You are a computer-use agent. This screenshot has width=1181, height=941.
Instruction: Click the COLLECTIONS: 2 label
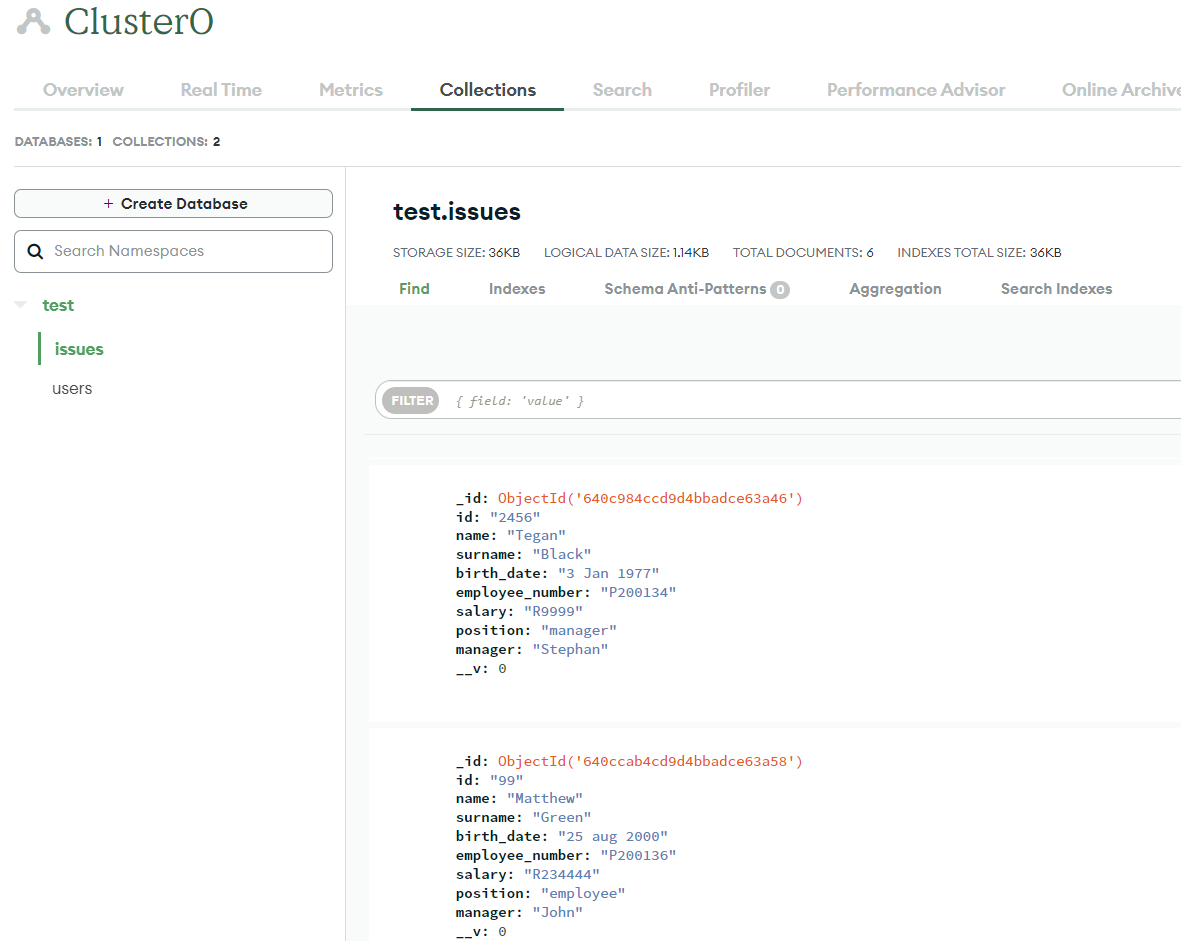tap(166, 142)
